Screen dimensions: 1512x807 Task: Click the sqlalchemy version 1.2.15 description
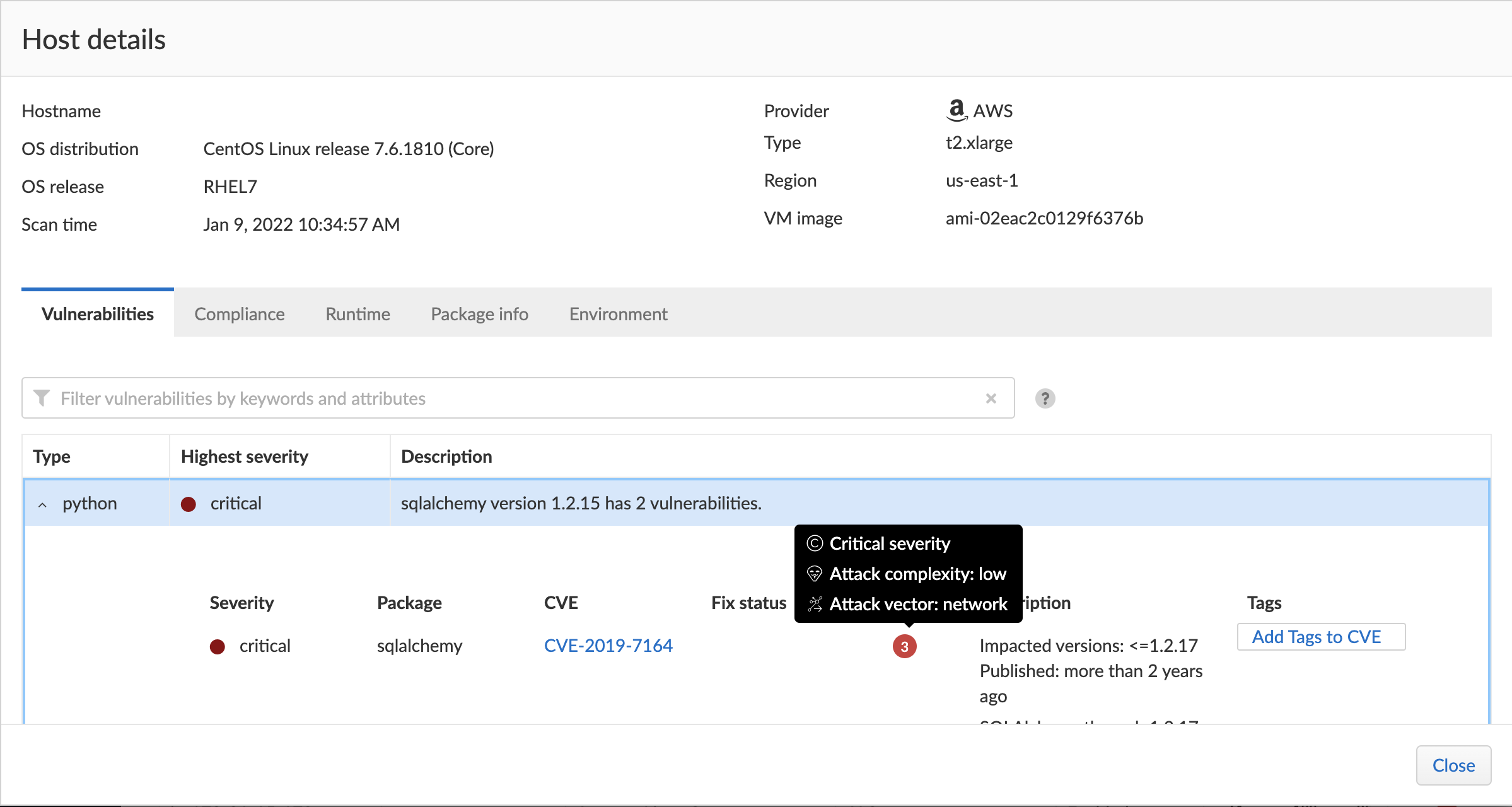coord(581,503)
